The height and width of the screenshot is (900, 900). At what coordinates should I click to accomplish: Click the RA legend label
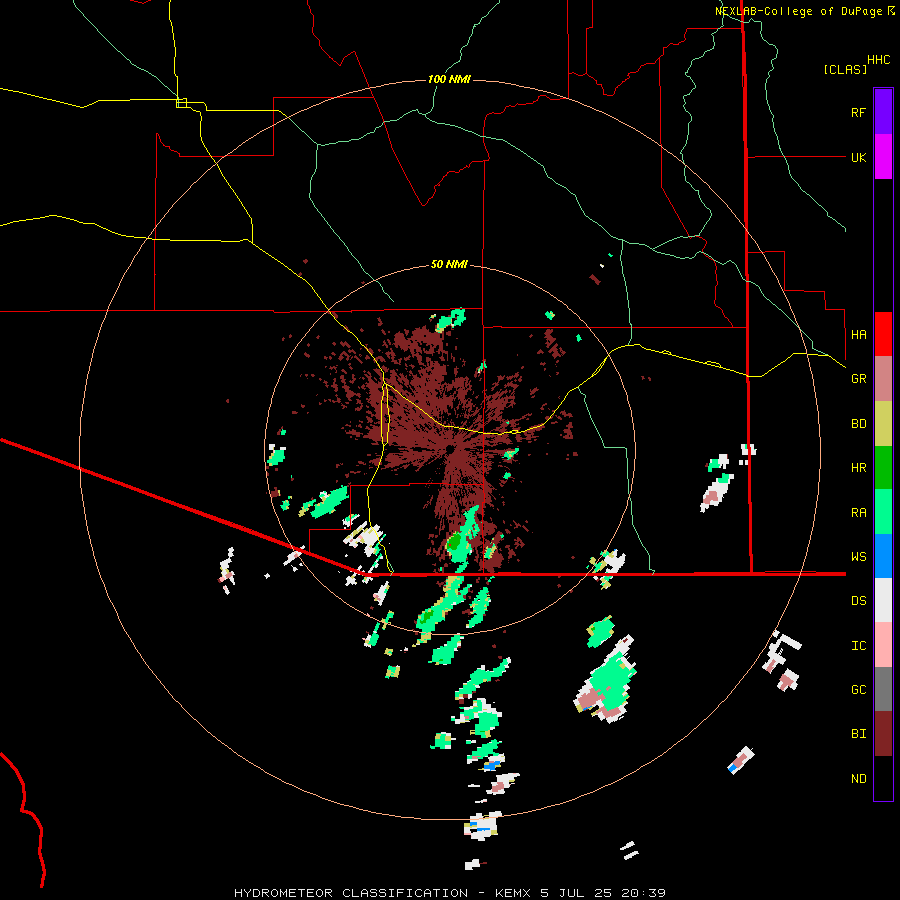point(858,513)
